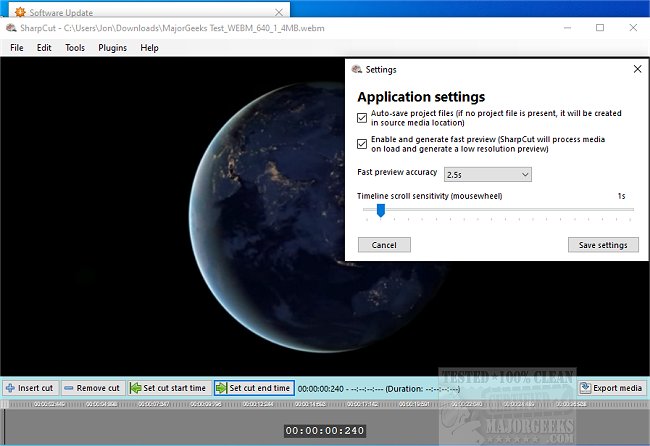Viewport: 650px width, 446px height.
Task: Open the Fast preview accuracy dropdown
Action: [x=490, y=174]
